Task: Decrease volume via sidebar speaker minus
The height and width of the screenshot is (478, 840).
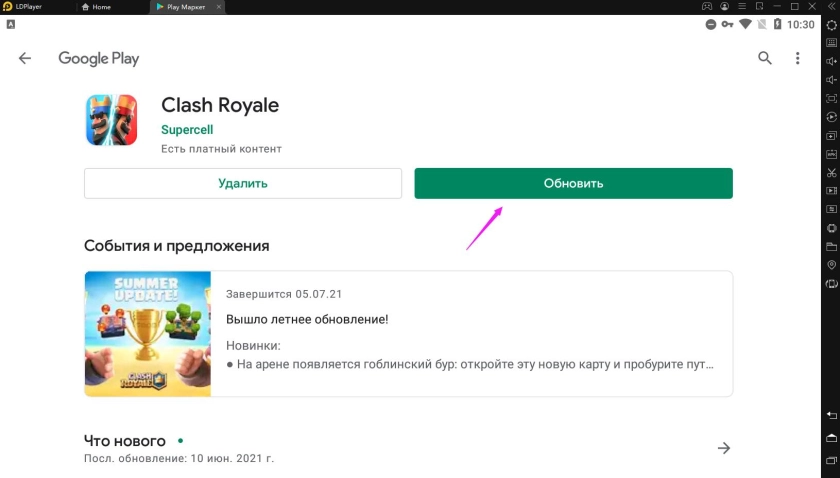Action: 831,80
